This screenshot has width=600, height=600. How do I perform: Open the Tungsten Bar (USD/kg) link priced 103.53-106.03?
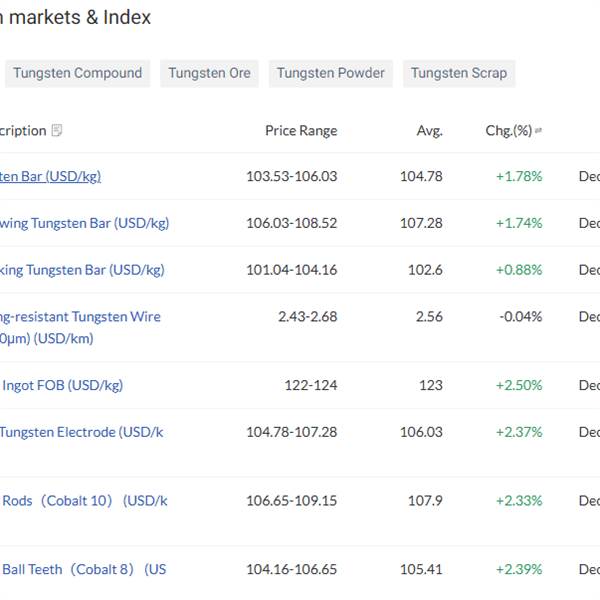pyautogui.click(x=50, y=176)
